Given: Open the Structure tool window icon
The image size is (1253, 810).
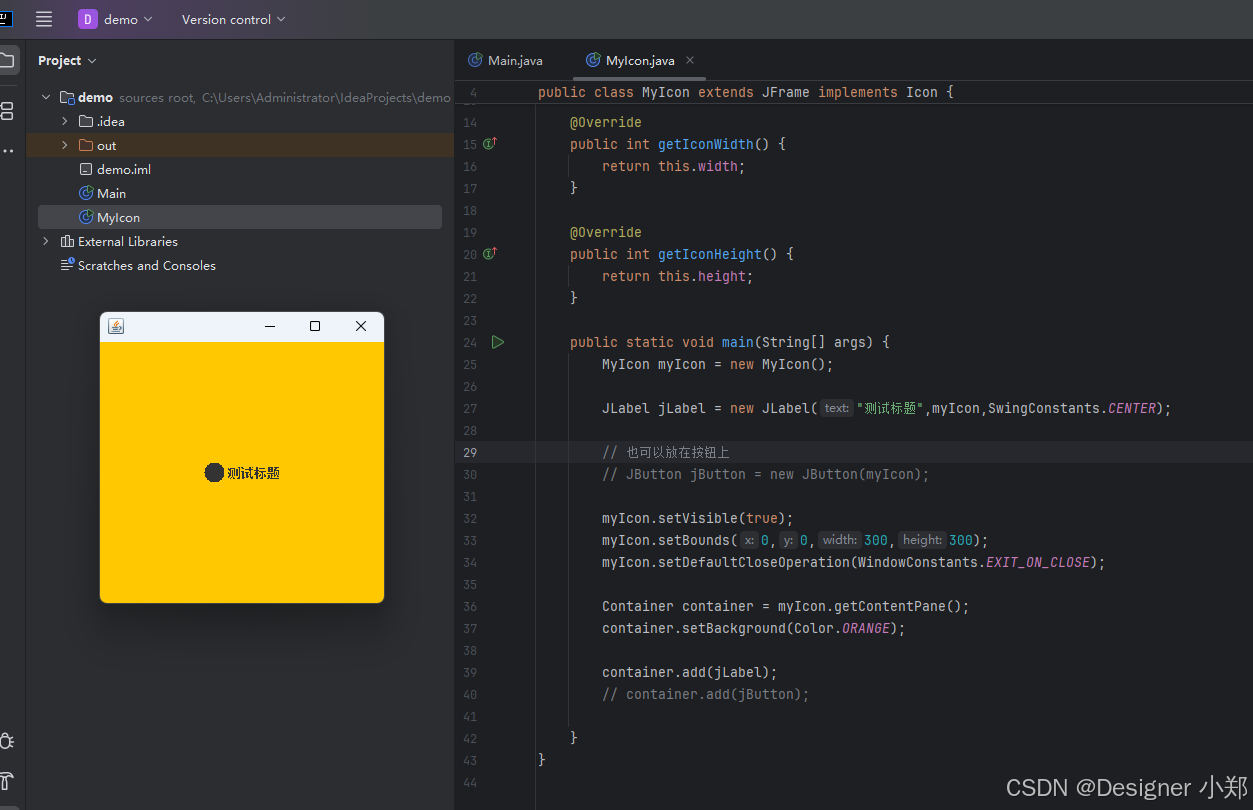Looking at the screenshot, I should click(x=6, y=111).
